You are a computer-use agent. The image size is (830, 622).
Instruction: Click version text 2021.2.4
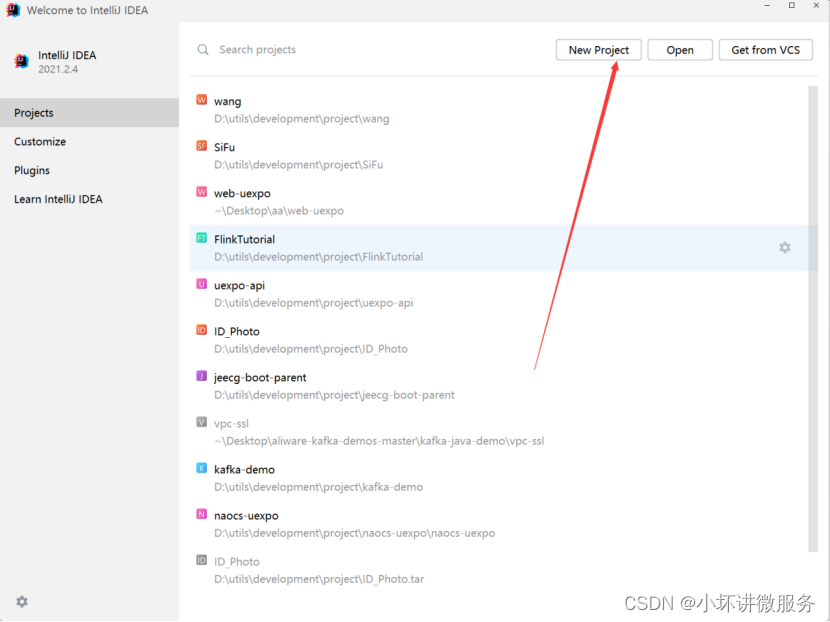click(x=58, y=69)
